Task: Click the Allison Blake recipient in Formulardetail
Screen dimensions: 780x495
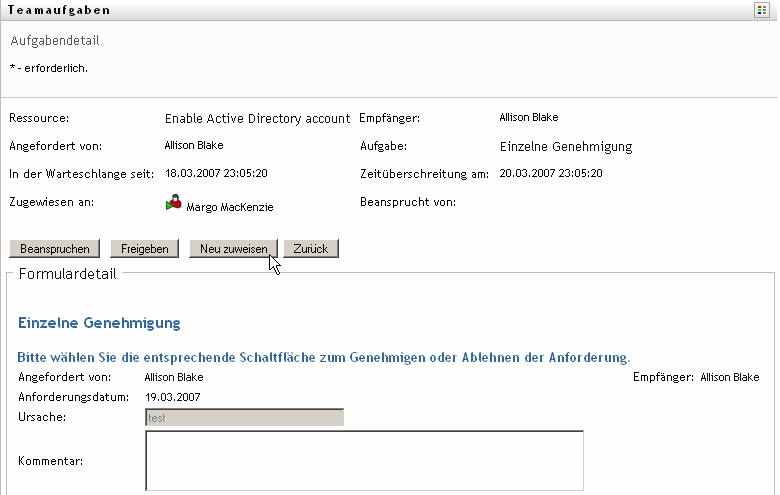Action: pyautogui.click(x=730, y=377)
